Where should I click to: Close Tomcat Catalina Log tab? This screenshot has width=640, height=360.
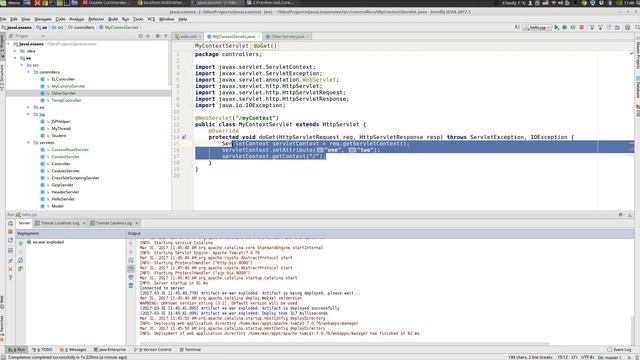point(137,223)
